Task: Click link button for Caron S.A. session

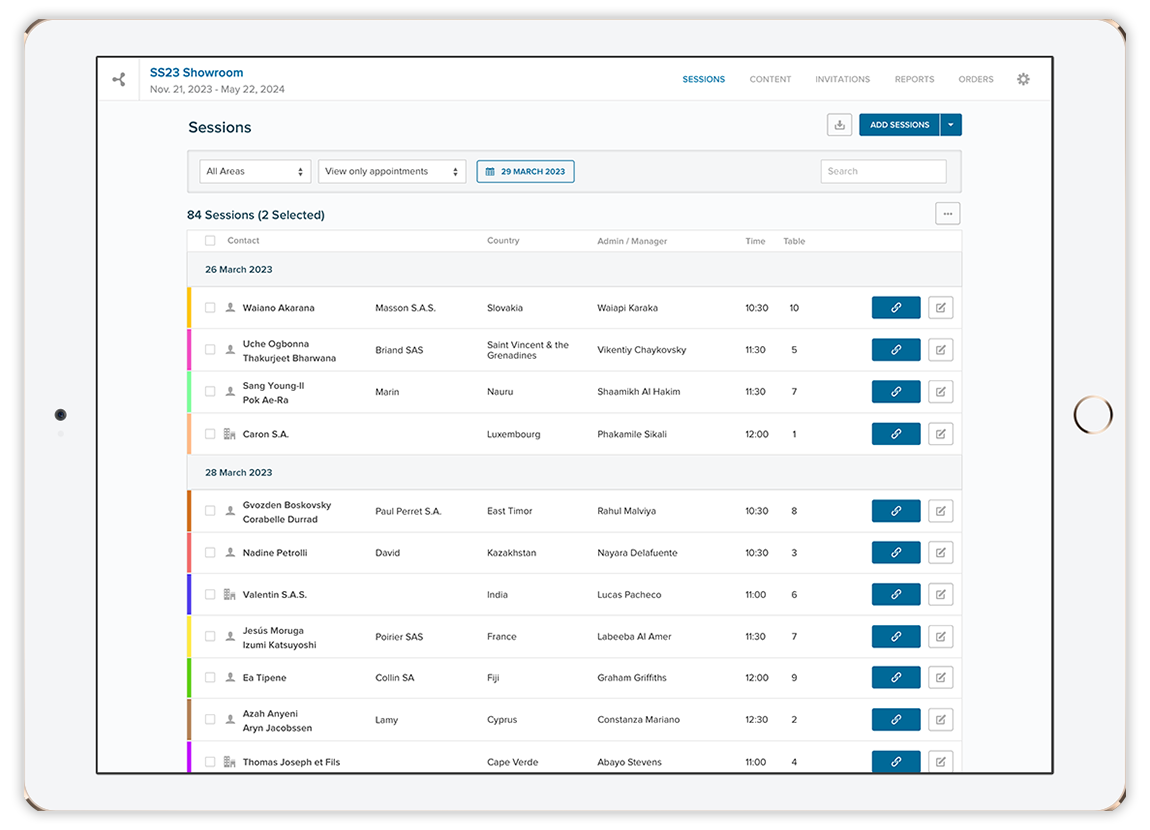Action: 896,434
